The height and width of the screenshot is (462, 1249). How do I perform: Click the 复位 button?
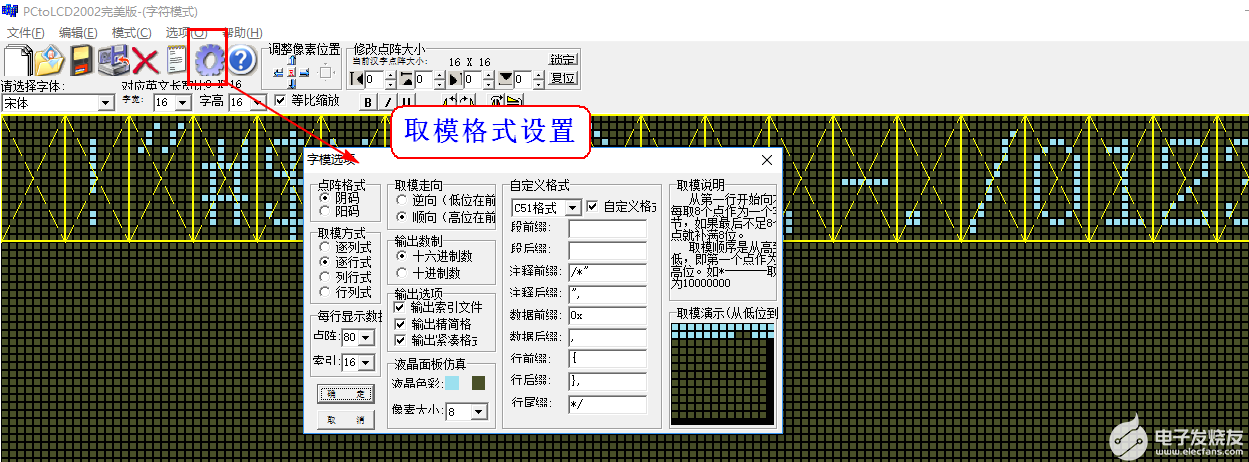564,79
